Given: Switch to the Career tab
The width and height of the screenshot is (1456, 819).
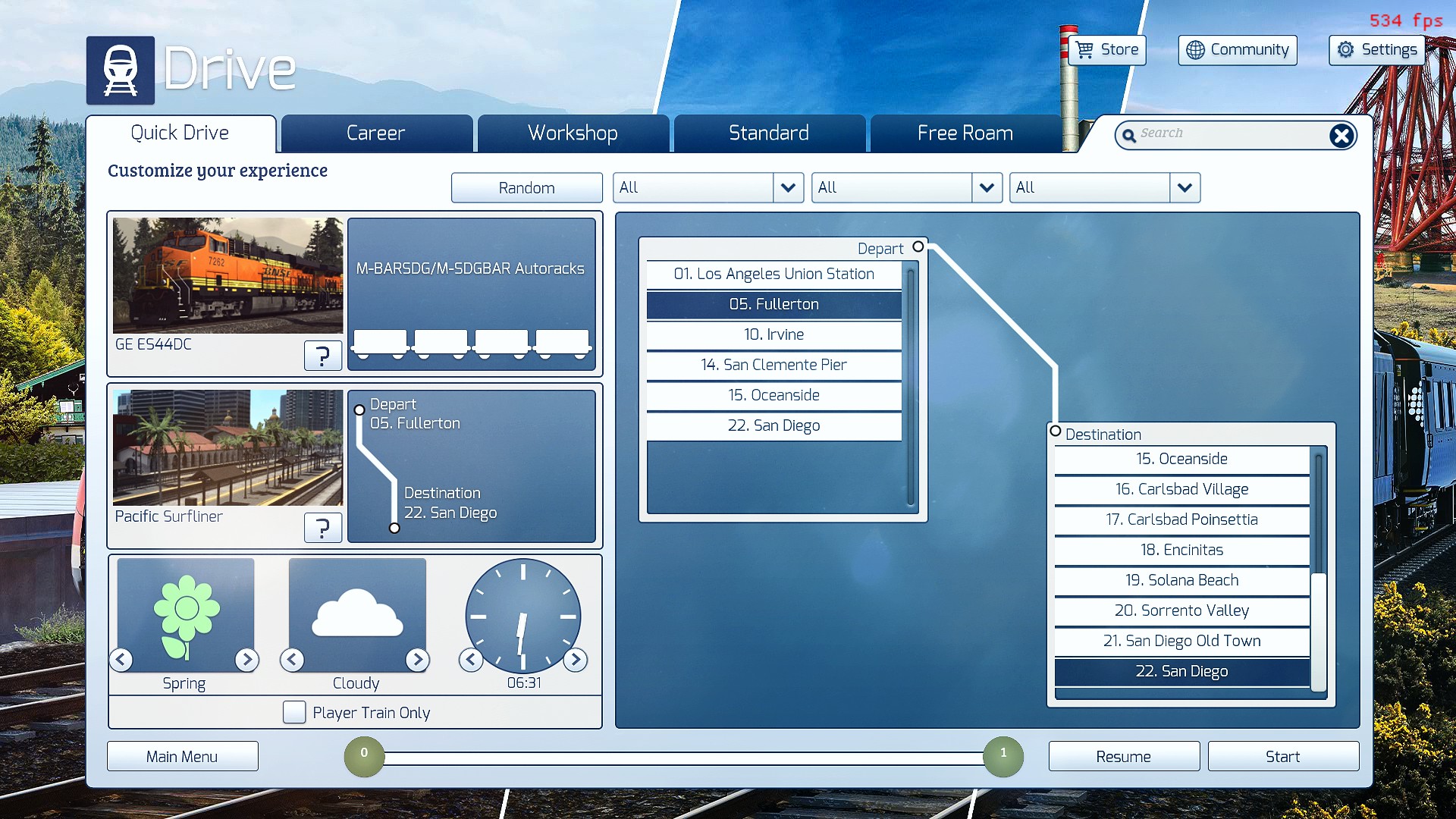Looking at the screenshot, I should tap(376, 133).
